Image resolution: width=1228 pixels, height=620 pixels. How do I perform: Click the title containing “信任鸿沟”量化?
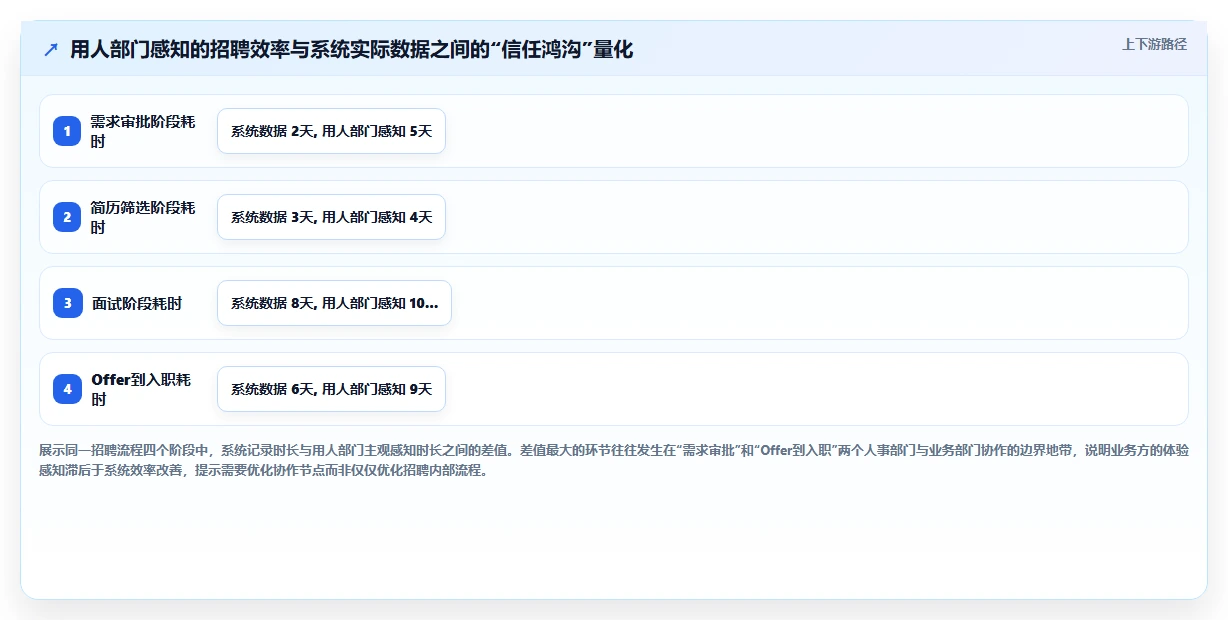click(352, 50)
